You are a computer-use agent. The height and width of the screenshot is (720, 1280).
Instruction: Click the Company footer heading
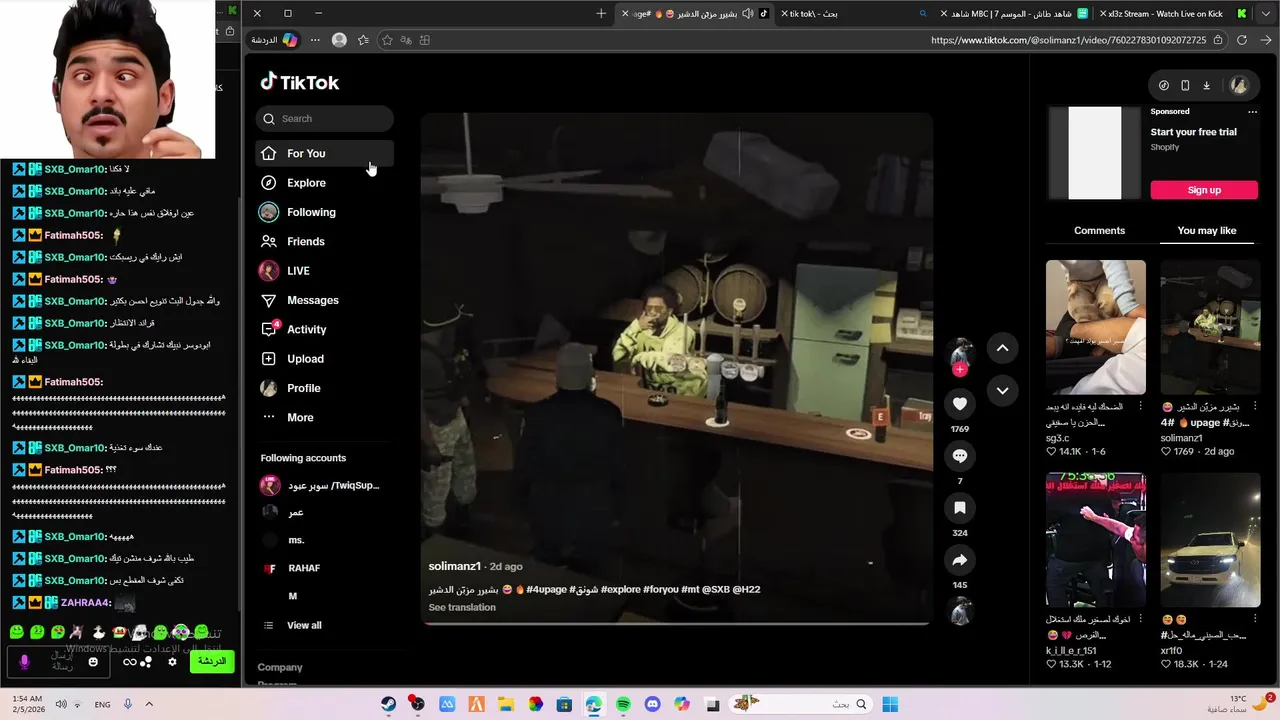pyautogui.click(x=280, y=667)
